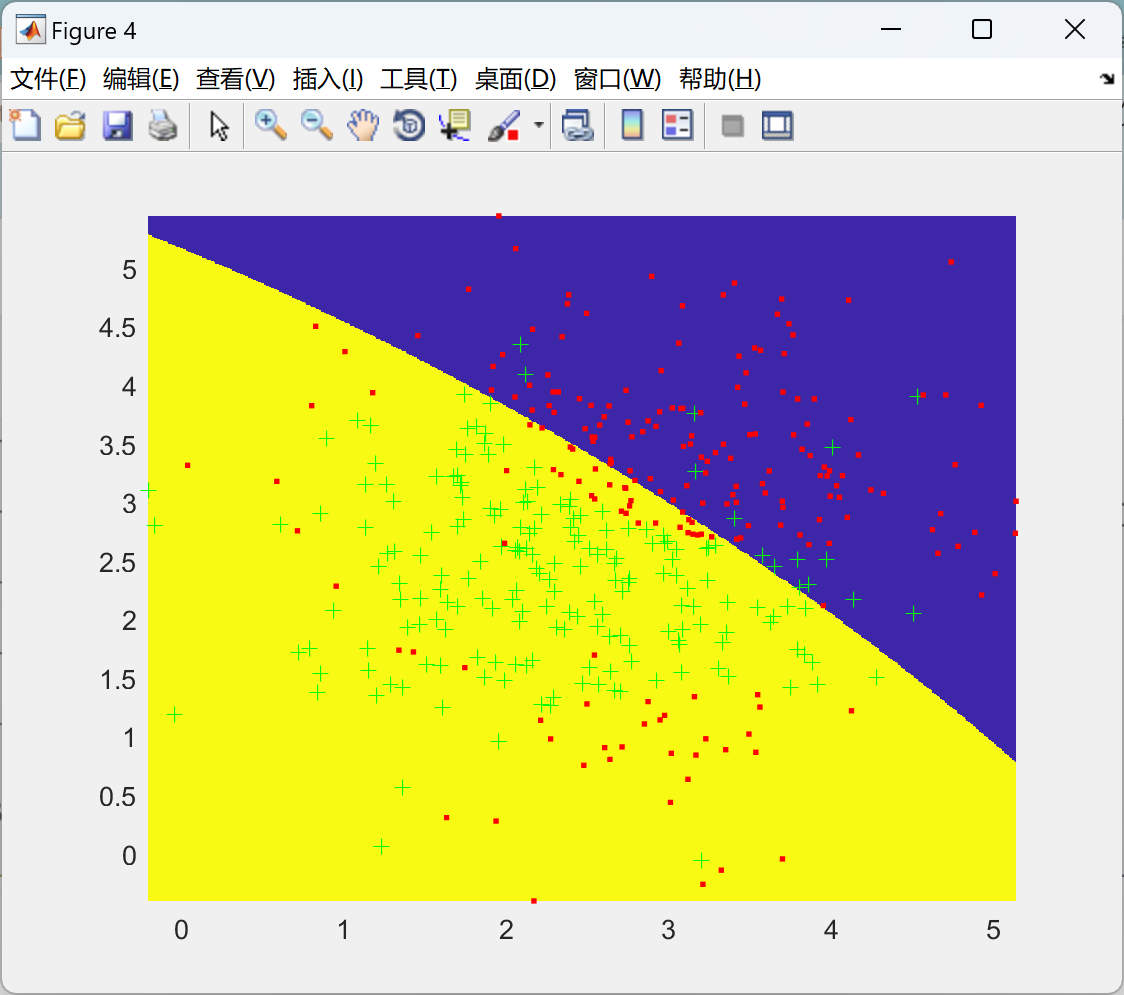Open the 插入(I) menu
Screen dimensions: 1124x995
tap(328, 79)
